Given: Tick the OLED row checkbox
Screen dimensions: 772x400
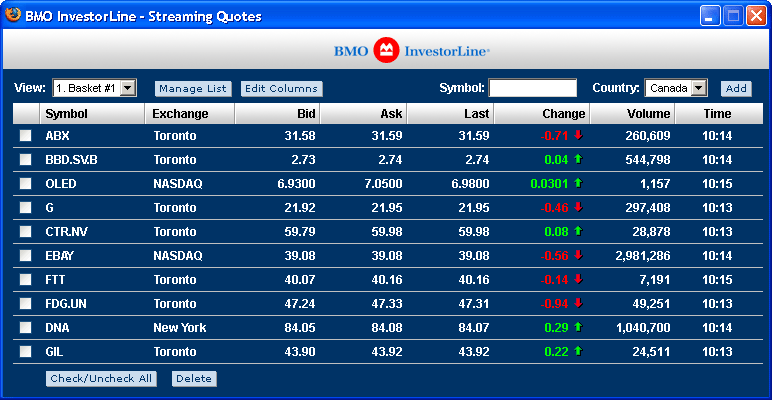Looking at the screenshot, I should coord(26,184).
